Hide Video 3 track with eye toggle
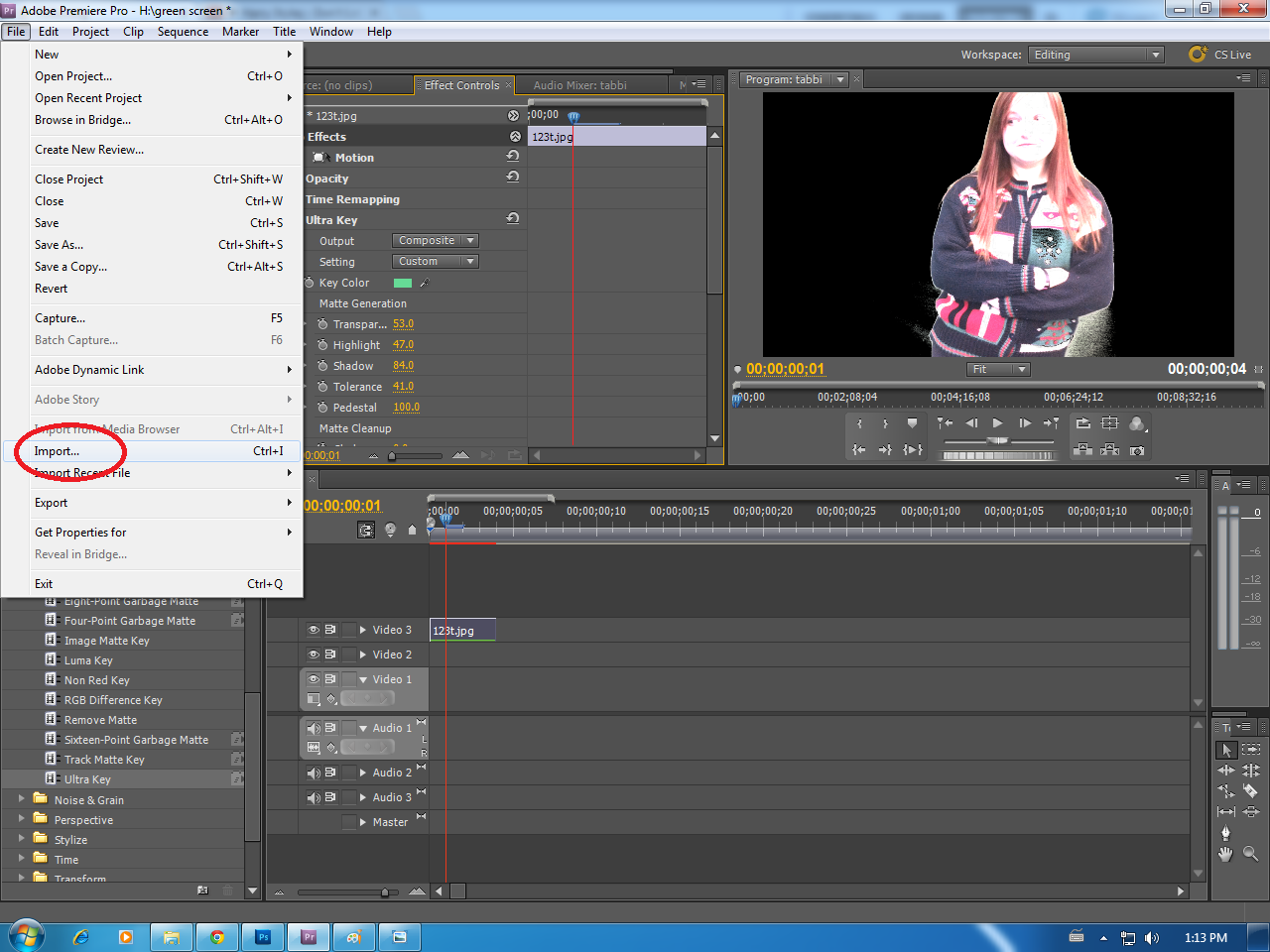 (x=314, y=630)
